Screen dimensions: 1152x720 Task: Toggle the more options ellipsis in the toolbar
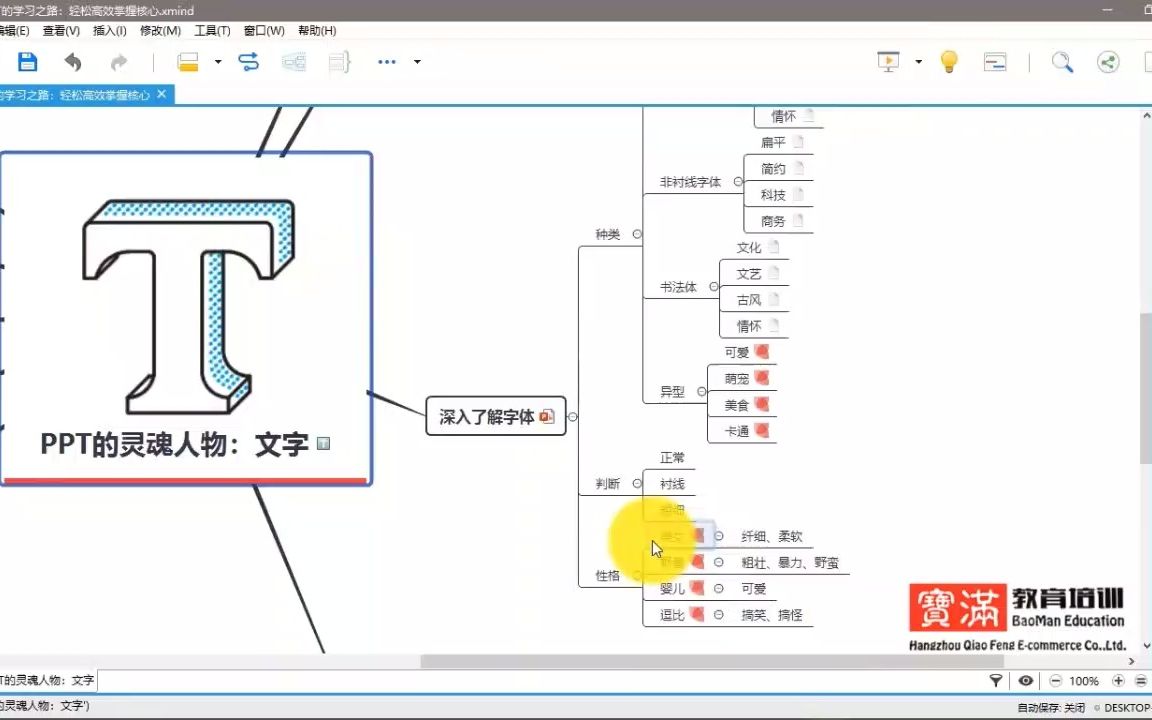pos(386,61)
